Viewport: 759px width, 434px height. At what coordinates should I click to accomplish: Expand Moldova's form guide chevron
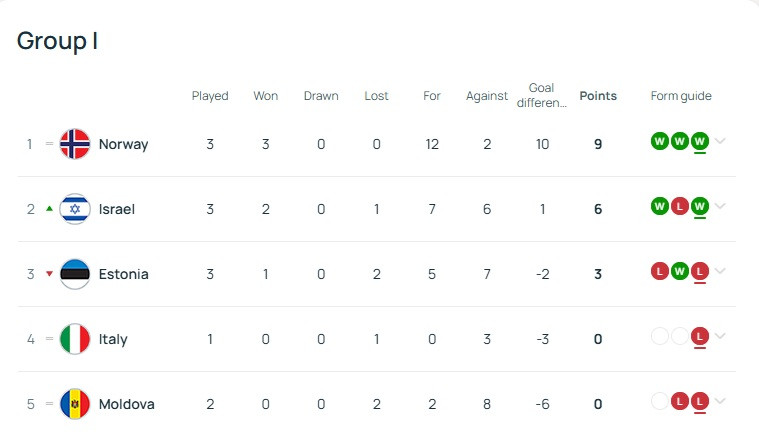tap(720, 401)
